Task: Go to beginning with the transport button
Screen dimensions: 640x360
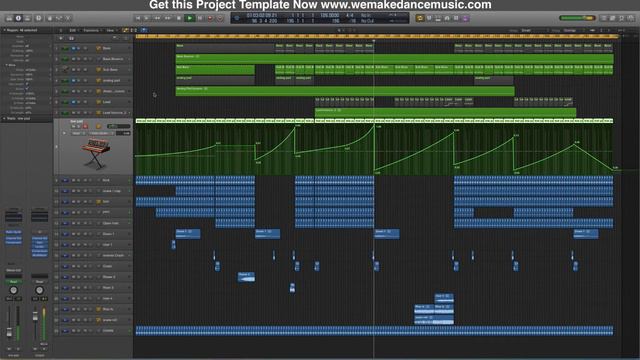Action: [x=138, y=18]
